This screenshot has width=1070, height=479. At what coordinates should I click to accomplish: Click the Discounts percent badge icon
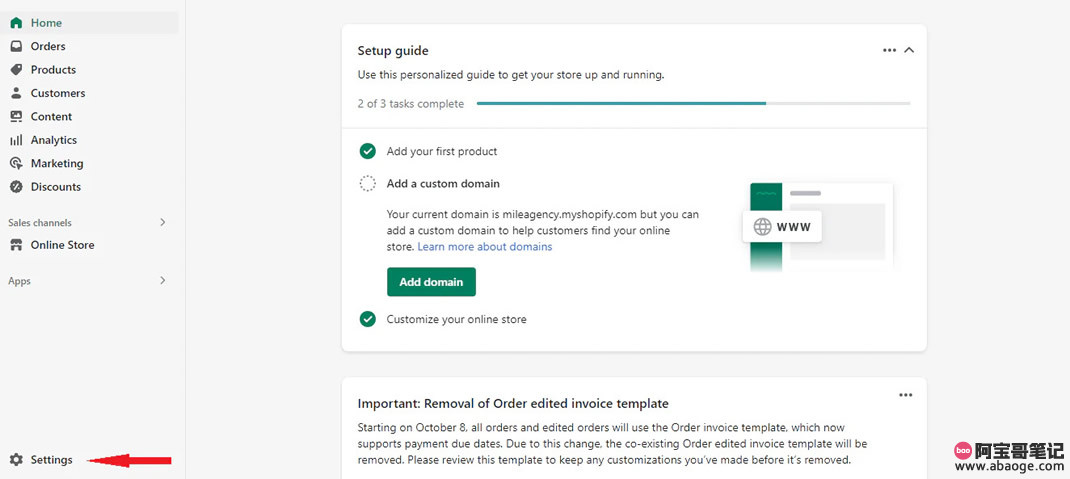16,186
